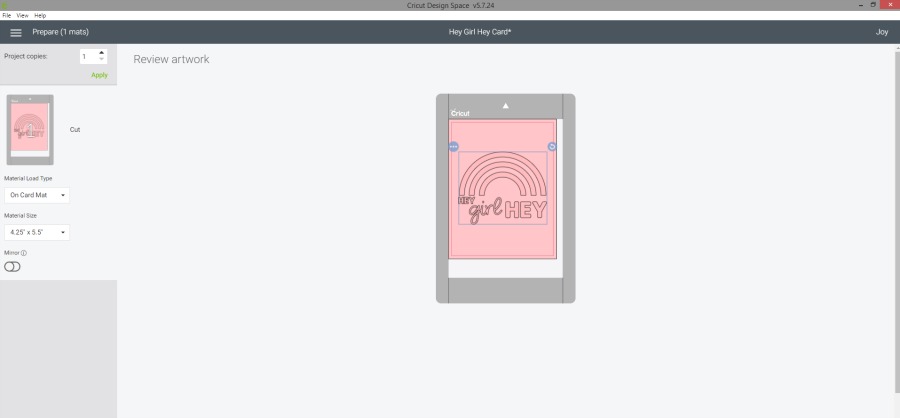Toggle the Mirror switch

pos(12,266)
